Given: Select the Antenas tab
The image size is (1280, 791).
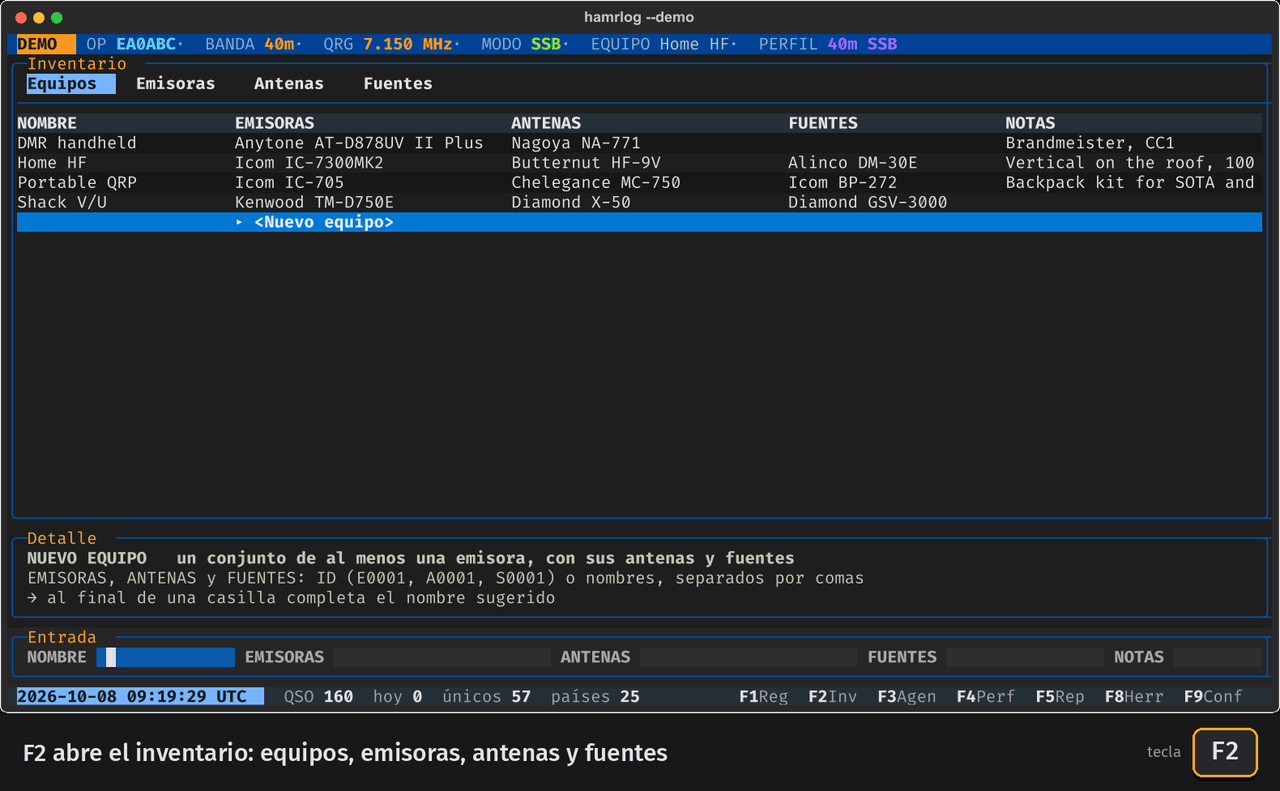Looking at the screenshot, I should click(289, 84).
